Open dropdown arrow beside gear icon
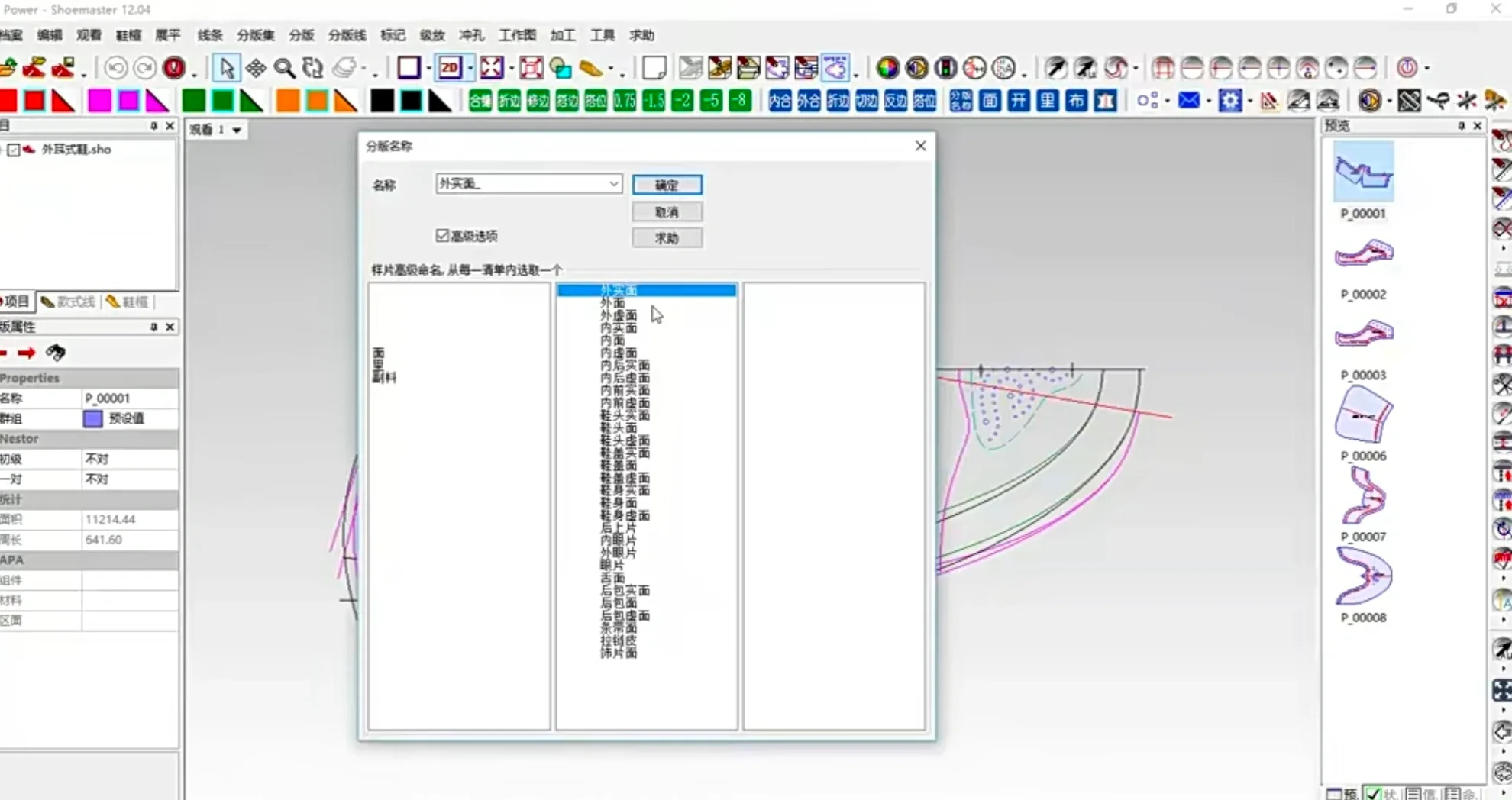1512x800 pixels. 1249,101
